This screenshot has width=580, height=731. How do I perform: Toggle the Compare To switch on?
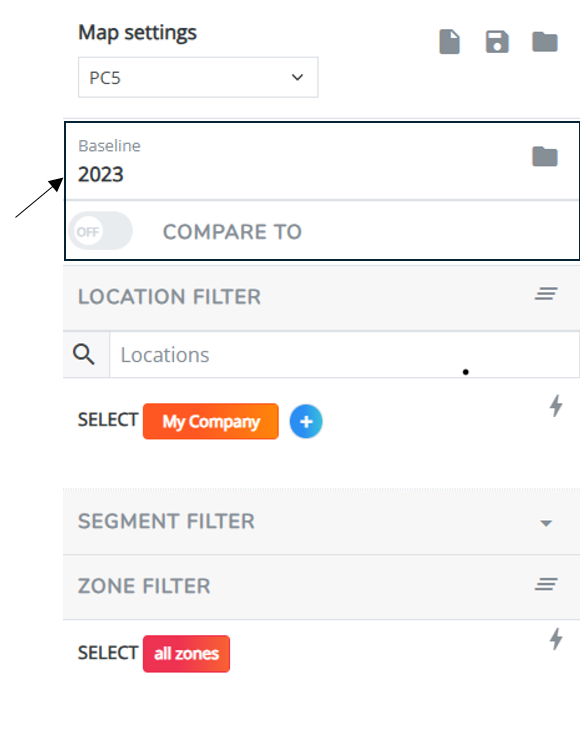click(x=101, y=231)
